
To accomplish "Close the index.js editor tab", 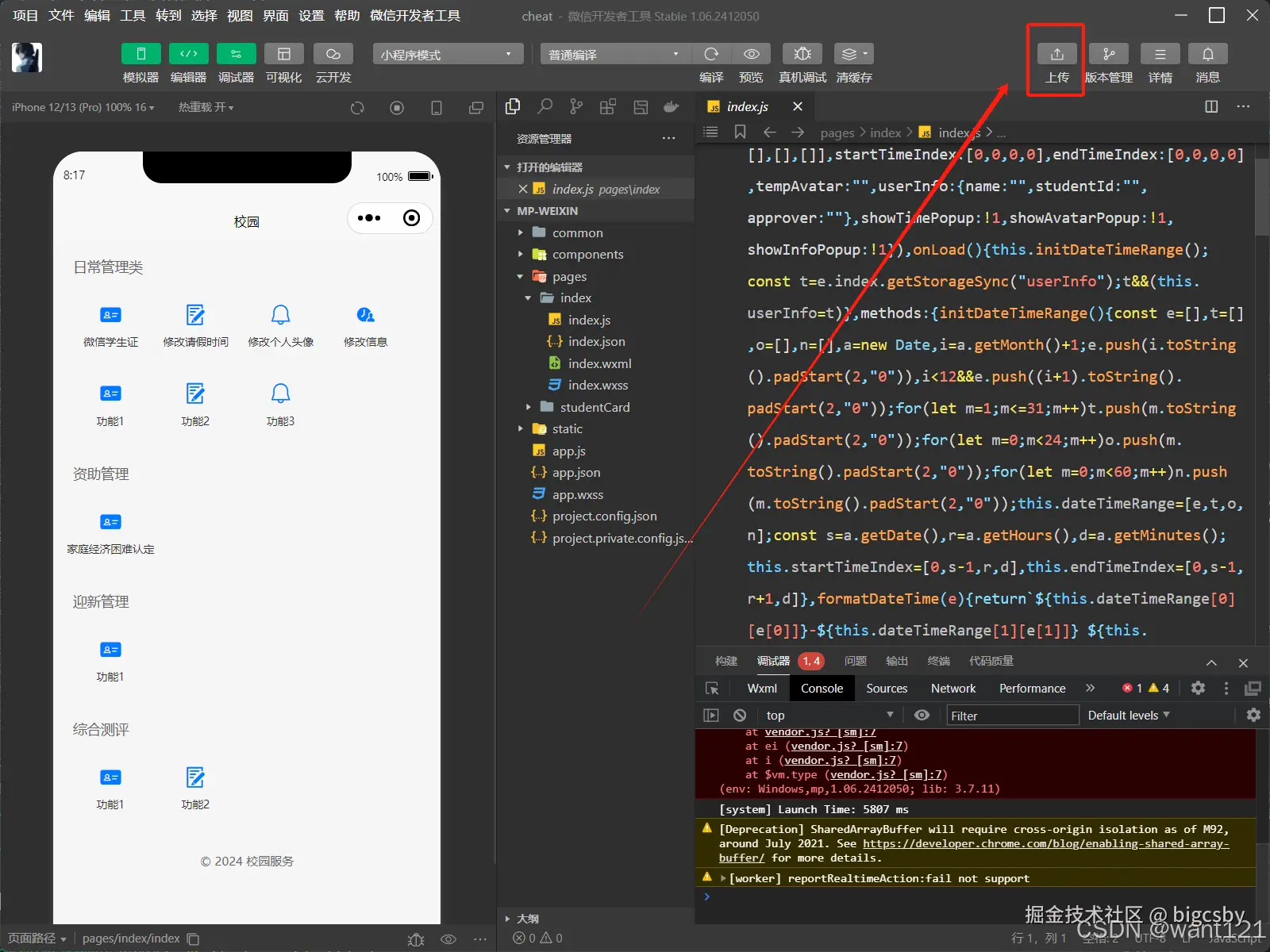I will coord(798,106).
